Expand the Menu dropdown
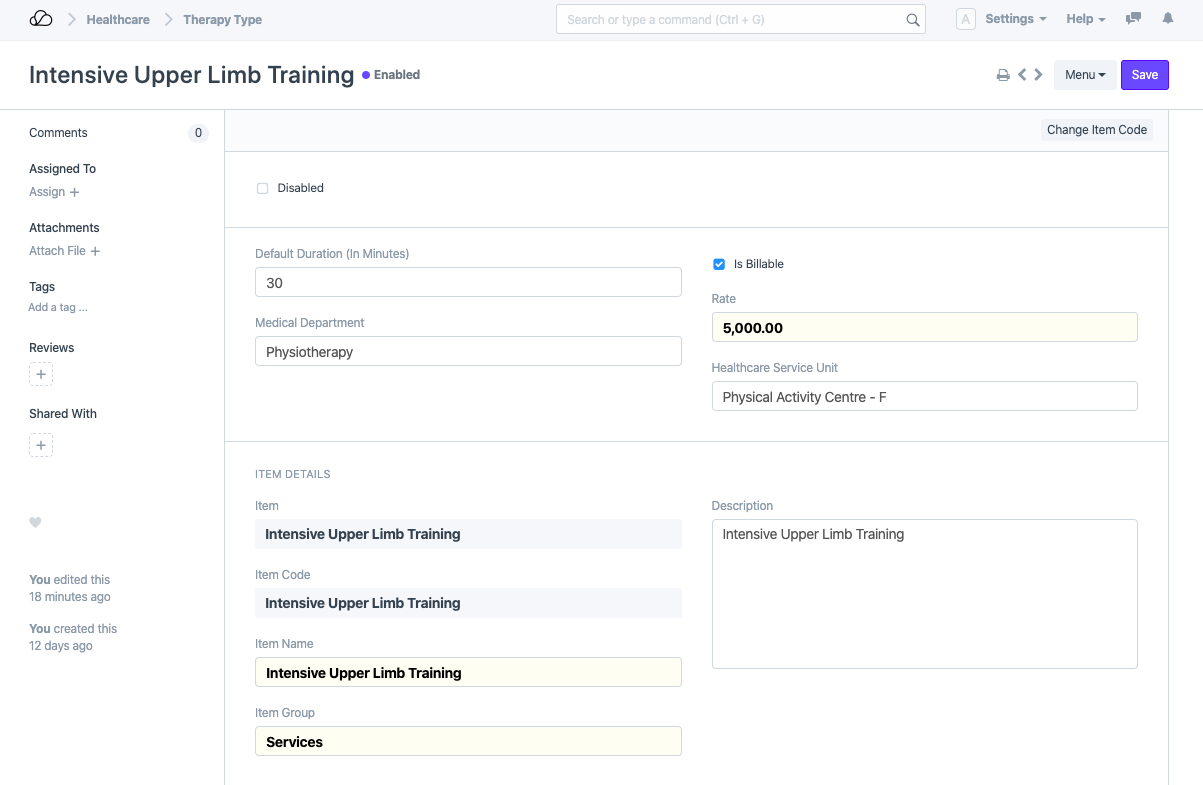This screenshot has width=1203, height=785. point(1084,75)
